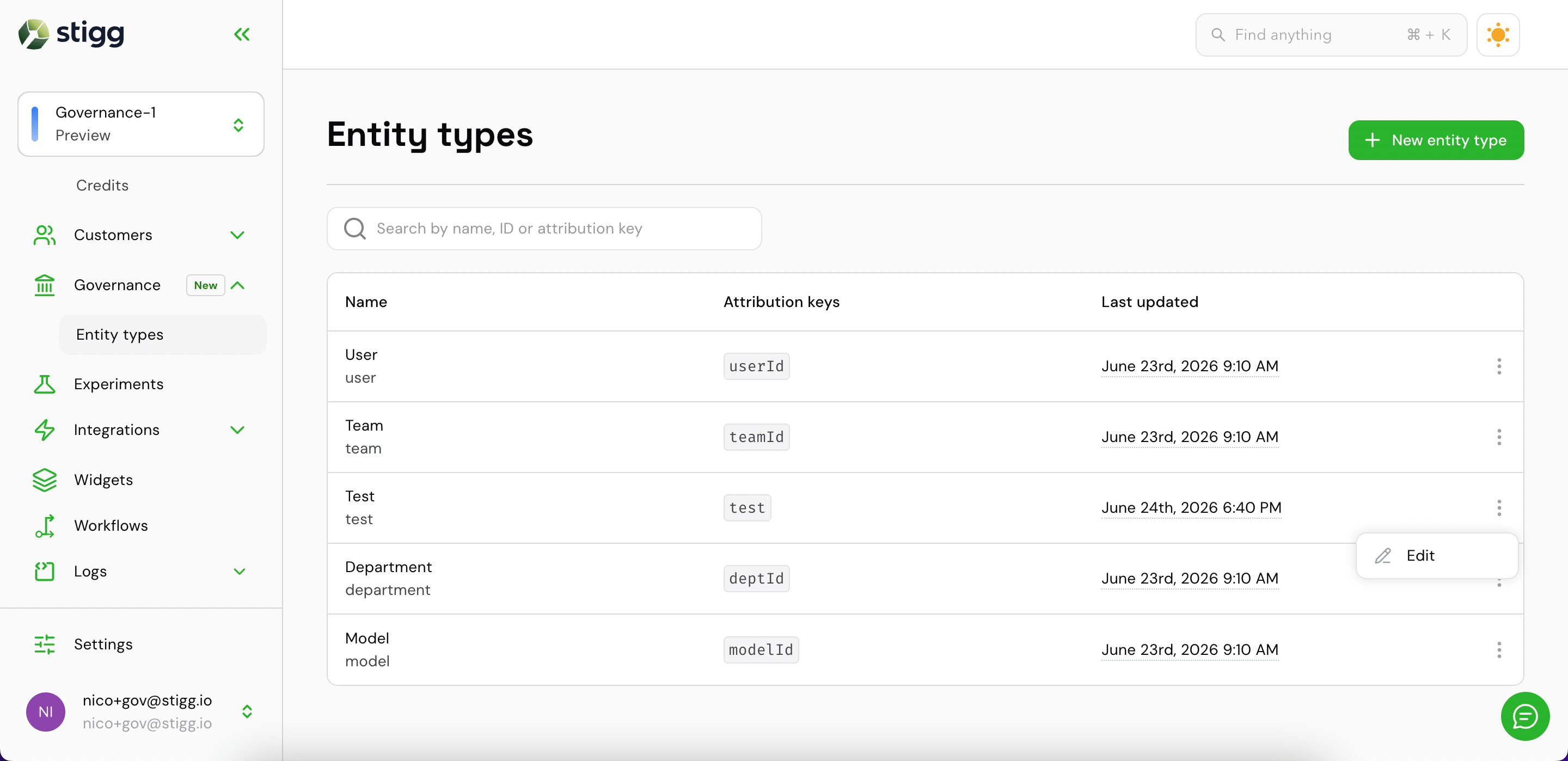Click the deptId attribution key chip
Screen dimensions: 1568x761
756,578
